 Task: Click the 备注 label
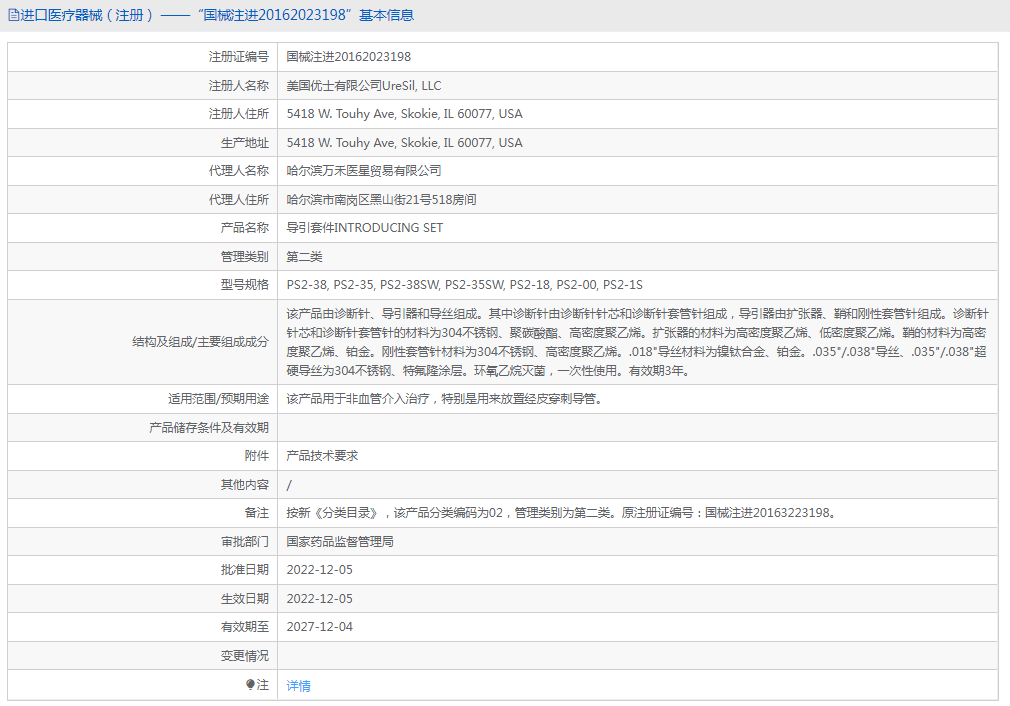coord(256,513)
